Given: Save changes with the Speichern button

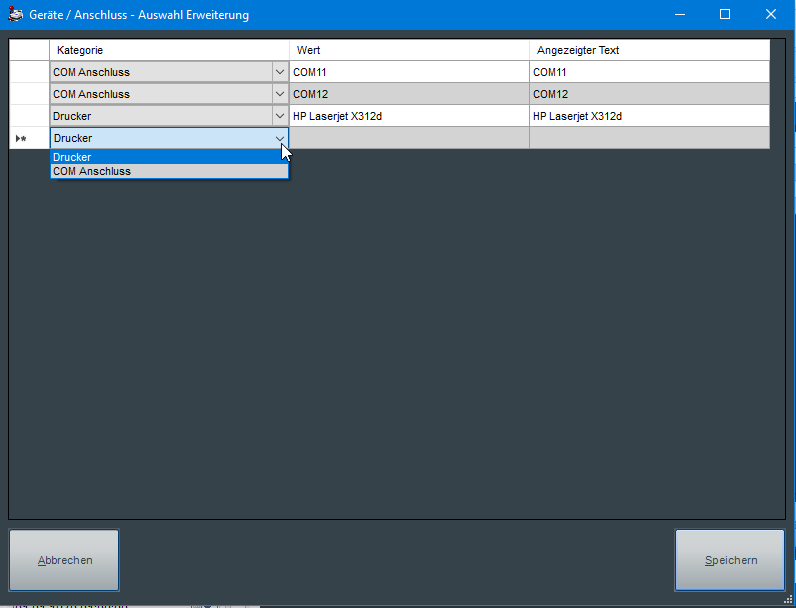Looking at the screenshot, I should click(730, 560).
